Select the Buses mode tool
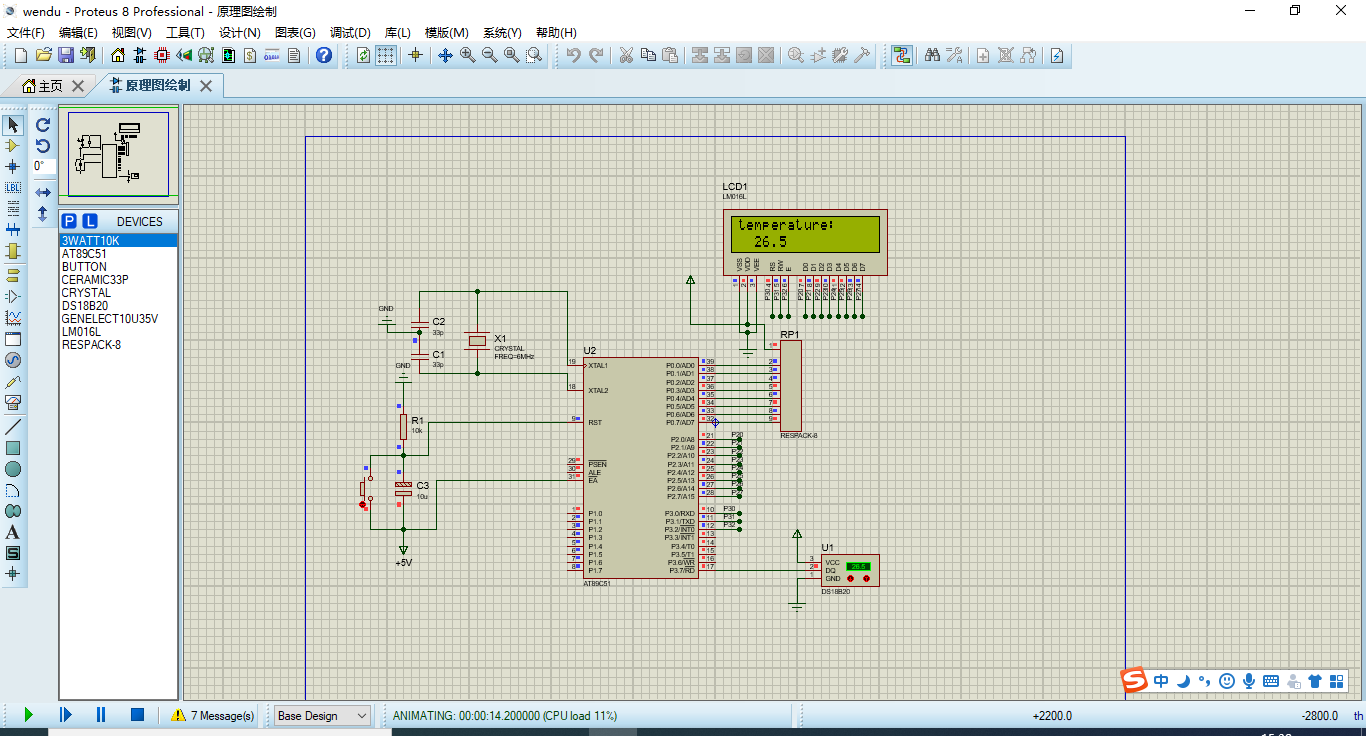 pyautogui.click(x=13, y=229)
